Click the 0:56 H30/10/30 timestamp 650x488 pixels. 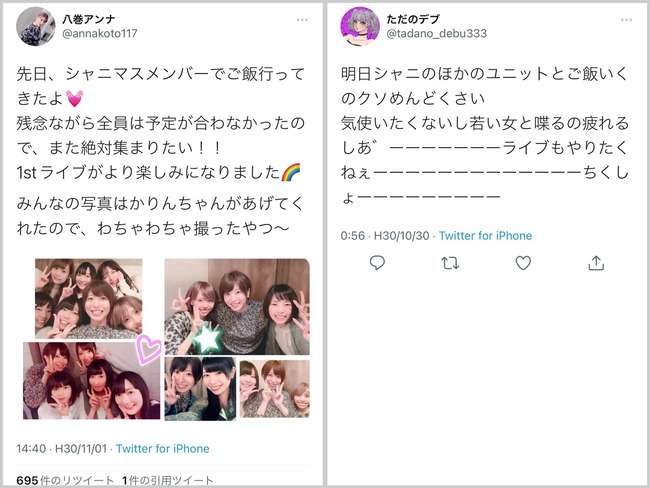coord(385,236)
